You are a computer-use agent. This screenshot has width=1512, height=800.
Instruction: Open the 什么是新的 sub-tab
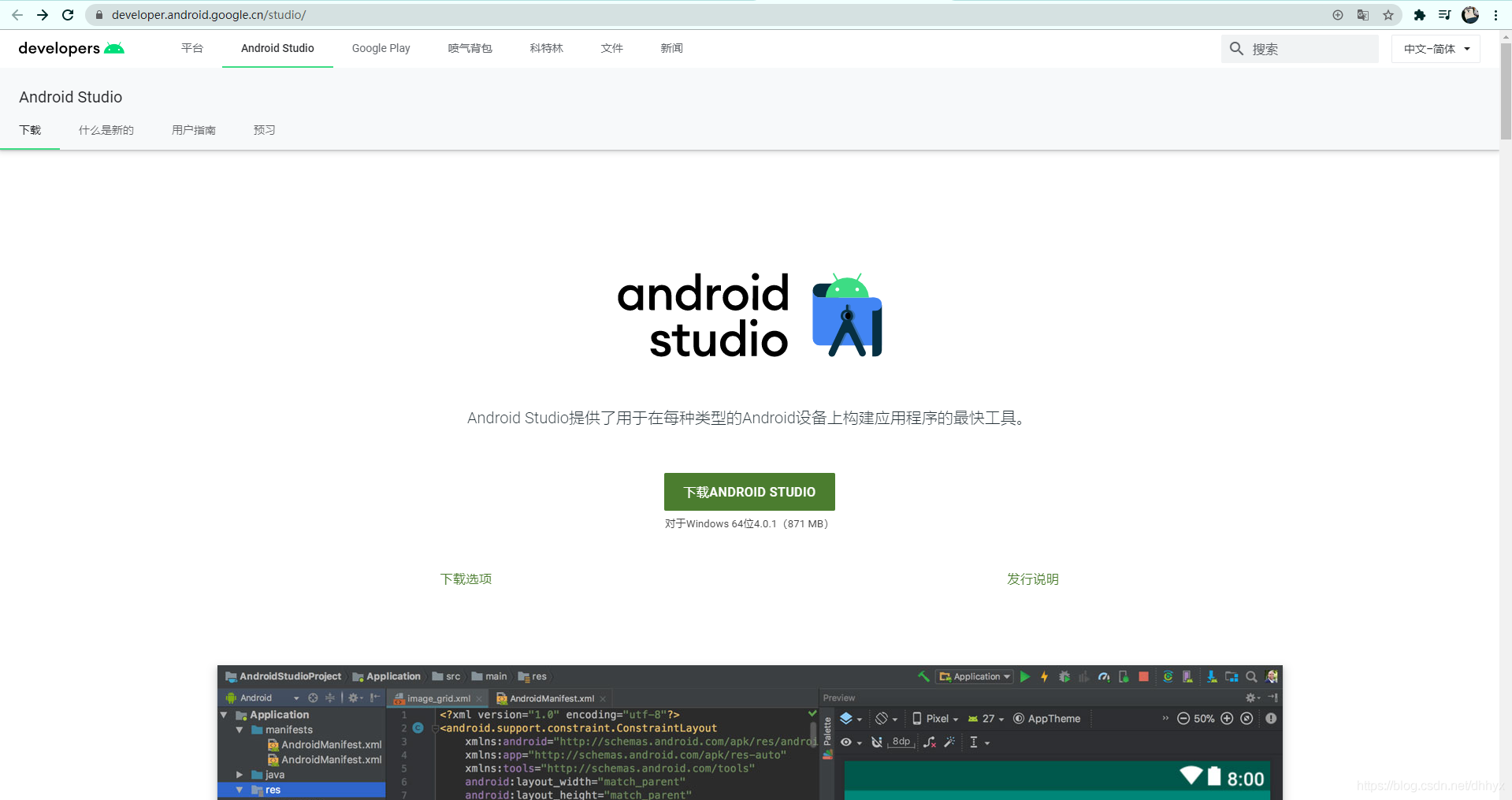106,130
